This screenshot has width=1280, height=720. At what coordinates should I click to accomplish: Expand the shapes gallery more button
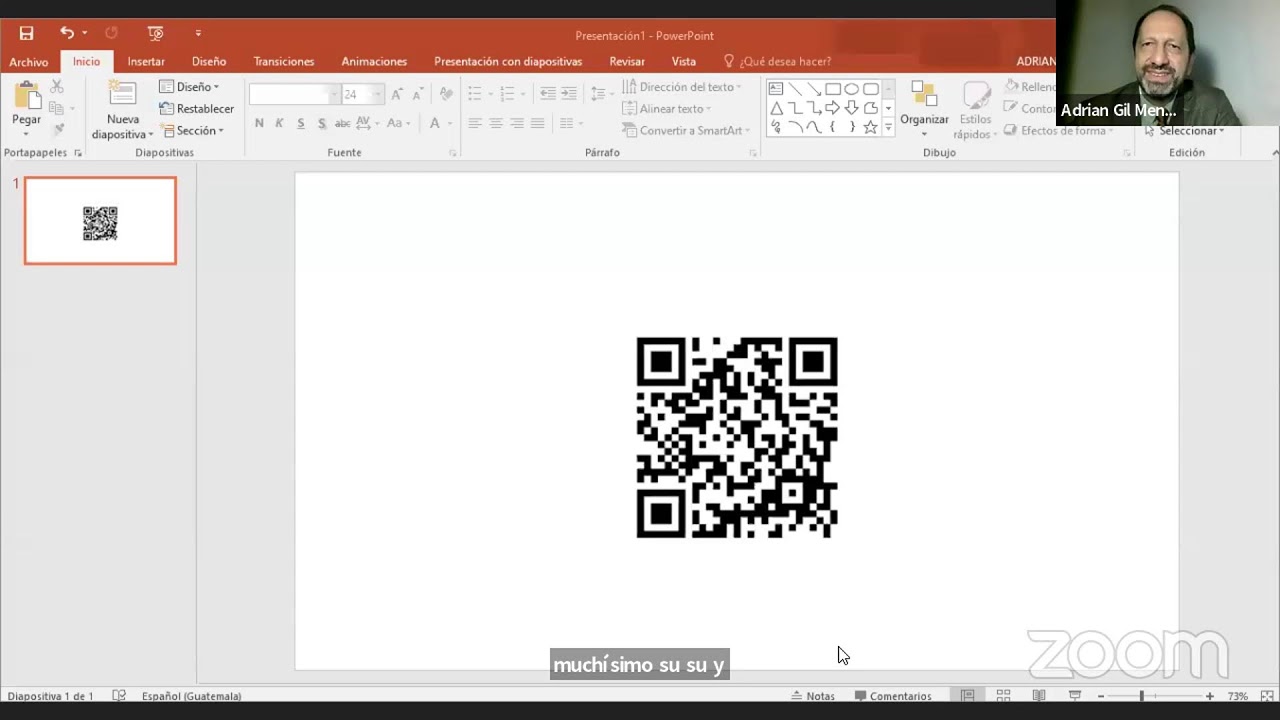(888, 128)
